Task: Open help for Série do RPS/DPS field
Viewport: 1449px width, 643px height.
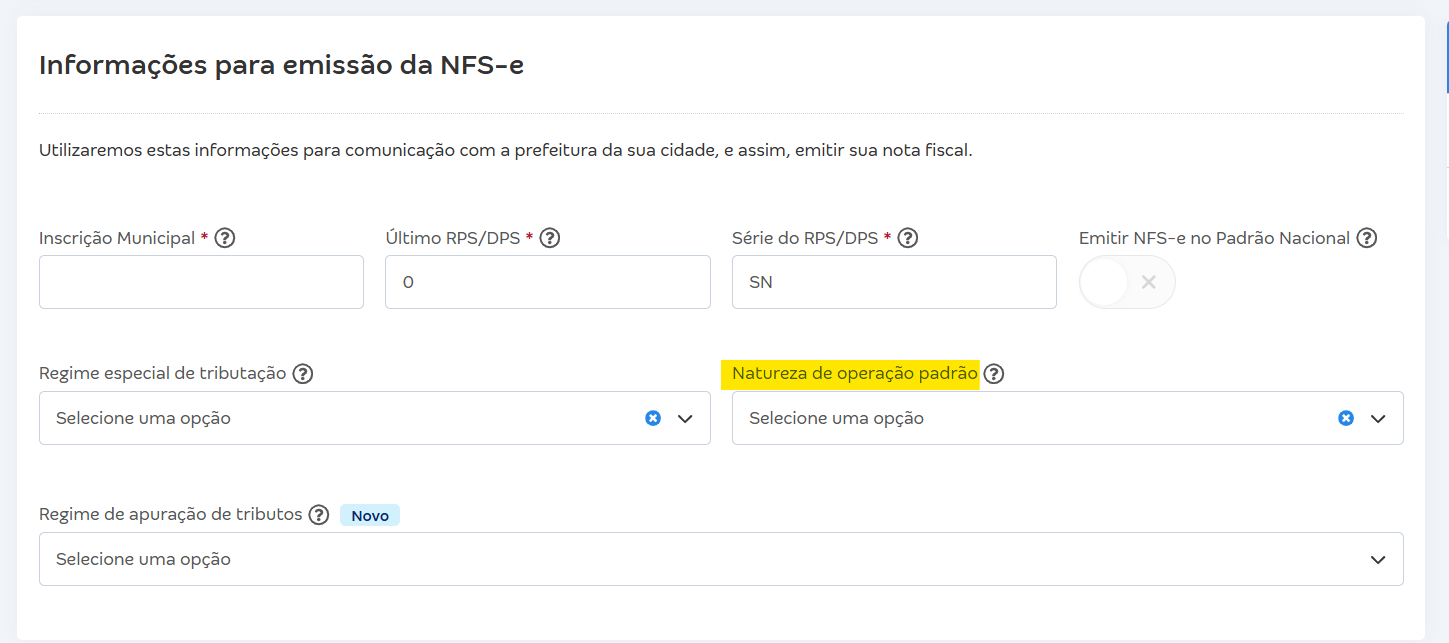Action: coord(908,237)
